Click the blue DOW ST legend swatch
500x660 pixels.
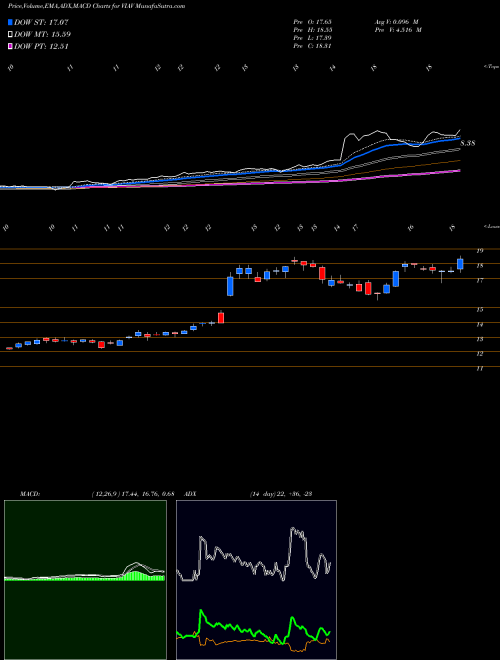coord(11,22)
